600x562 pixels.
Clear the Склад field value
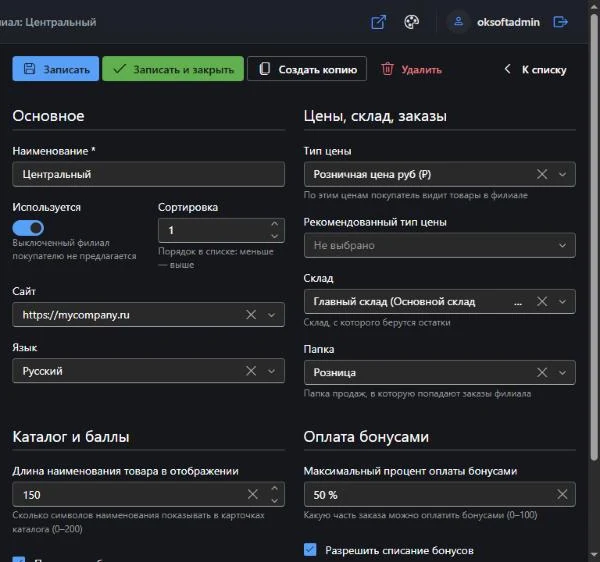pos(542,301)
